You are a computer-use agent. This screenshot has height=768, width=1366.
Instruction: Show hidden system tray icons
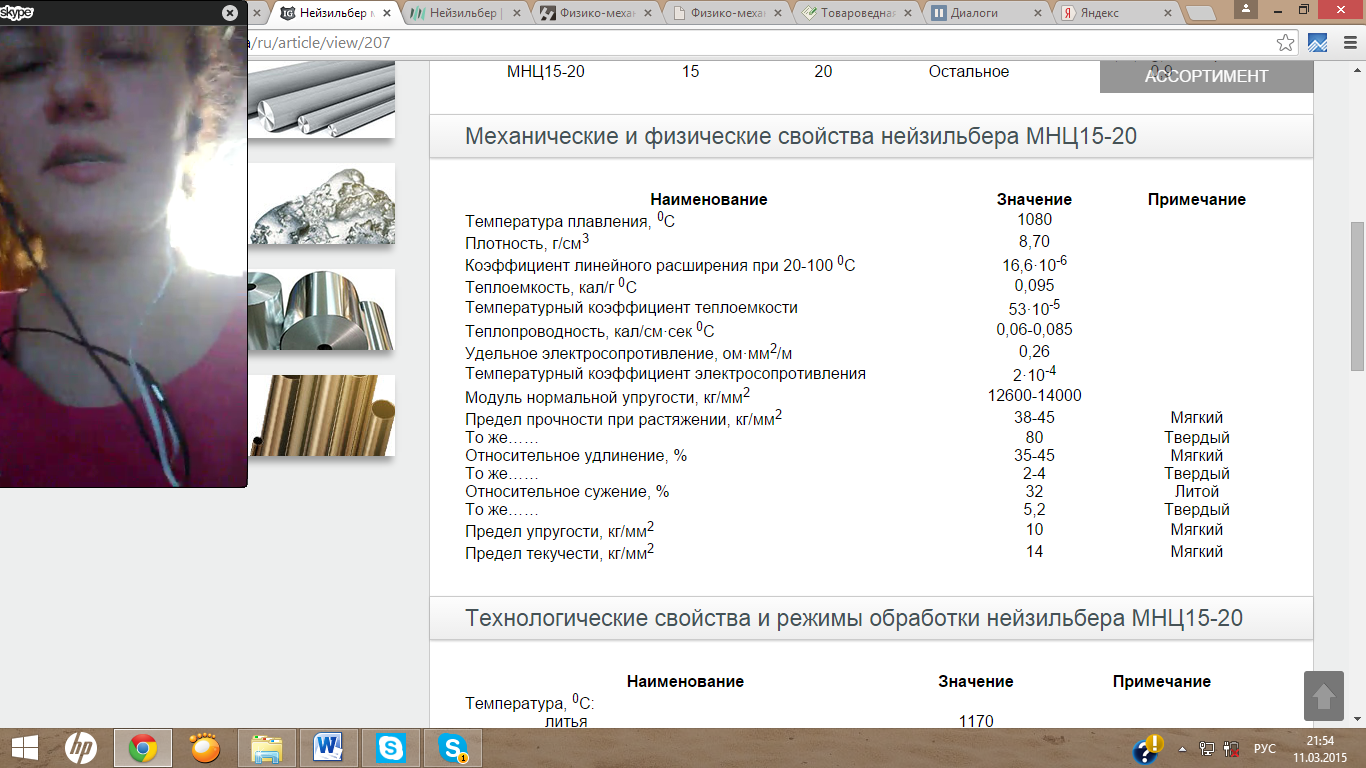[x=1184, y=749]
